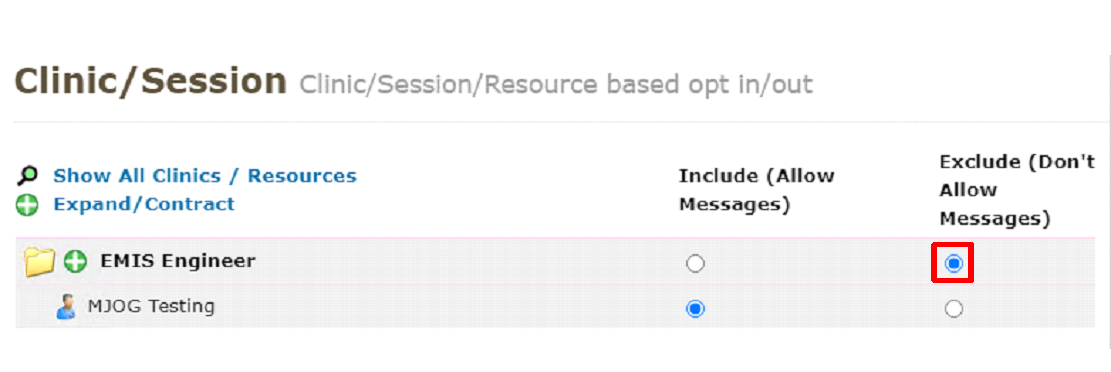Click the yellow folder icon for EMIS Engineer
1111x372 pixels.
[x=40, y=262]
